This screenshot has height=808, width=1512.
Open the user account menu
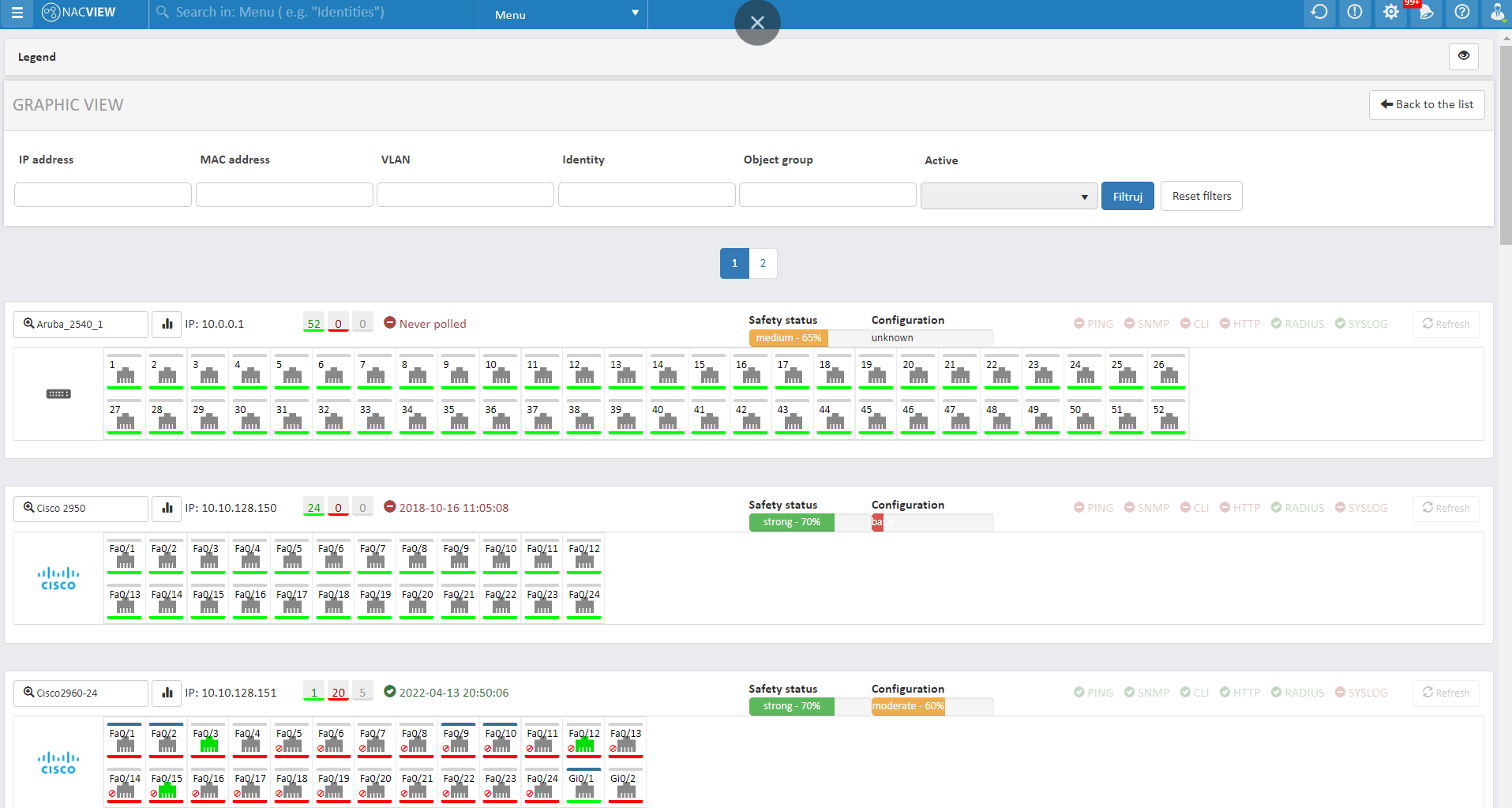[x=1497, y=13]
